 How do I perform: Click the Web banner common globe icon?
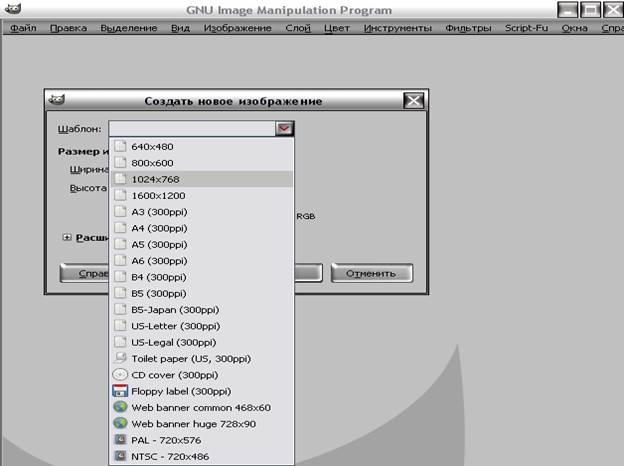click(120, 407)
